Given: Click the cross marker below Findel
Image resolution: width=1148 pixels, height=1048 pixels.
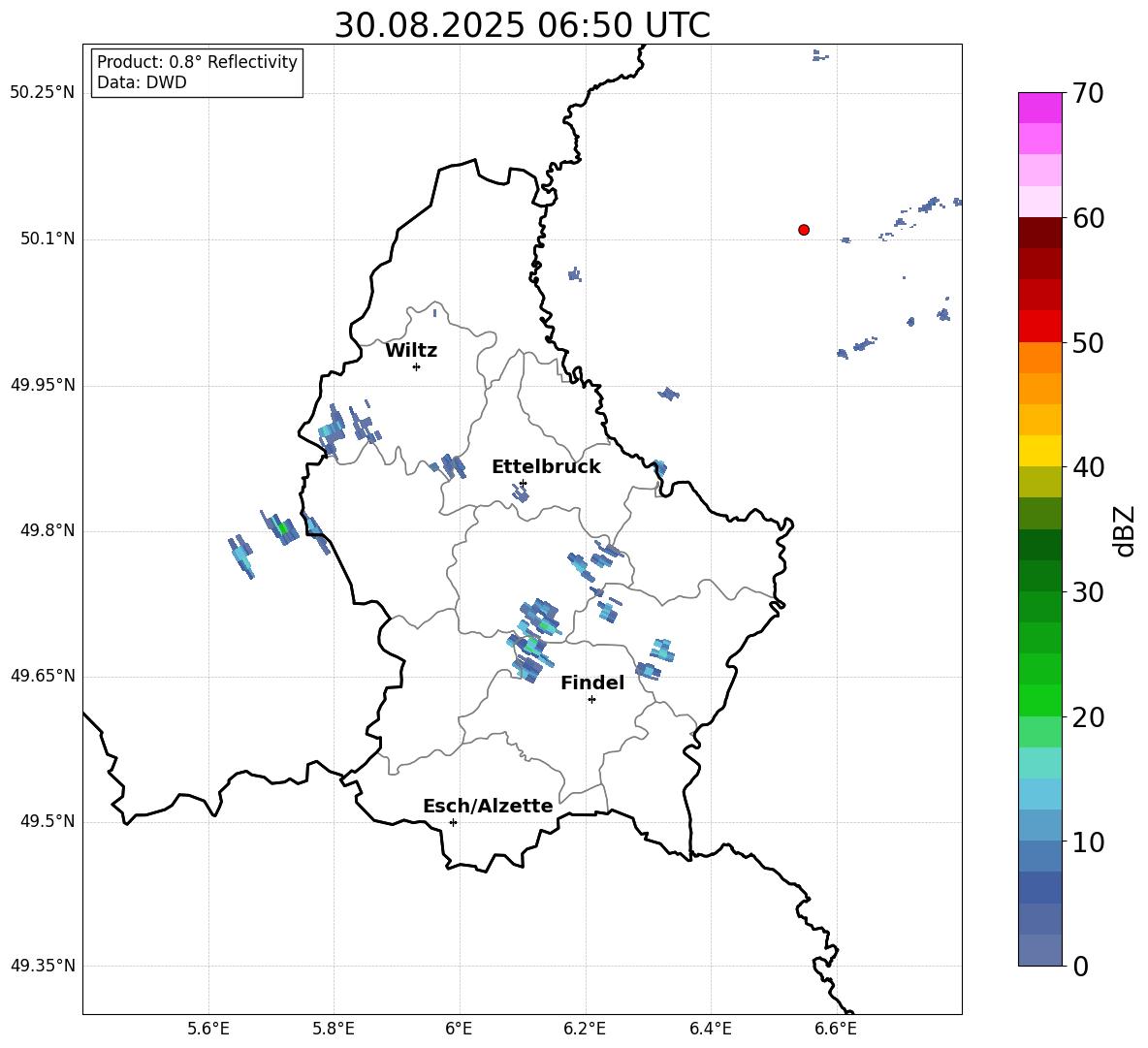Looking at the screenshot, I should (x=591, y=700).
